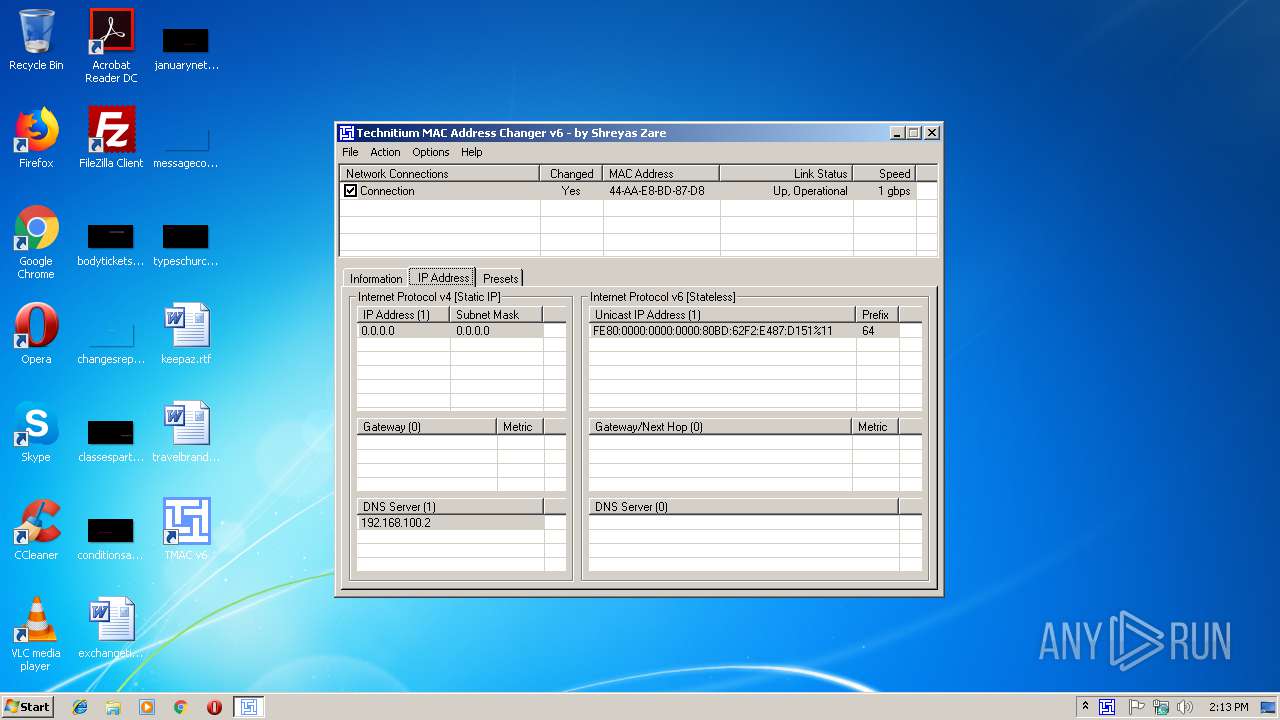Click the IPv4 Gateway column header
This screenshot has height=720, width=1280.
(x=427, y=427)
